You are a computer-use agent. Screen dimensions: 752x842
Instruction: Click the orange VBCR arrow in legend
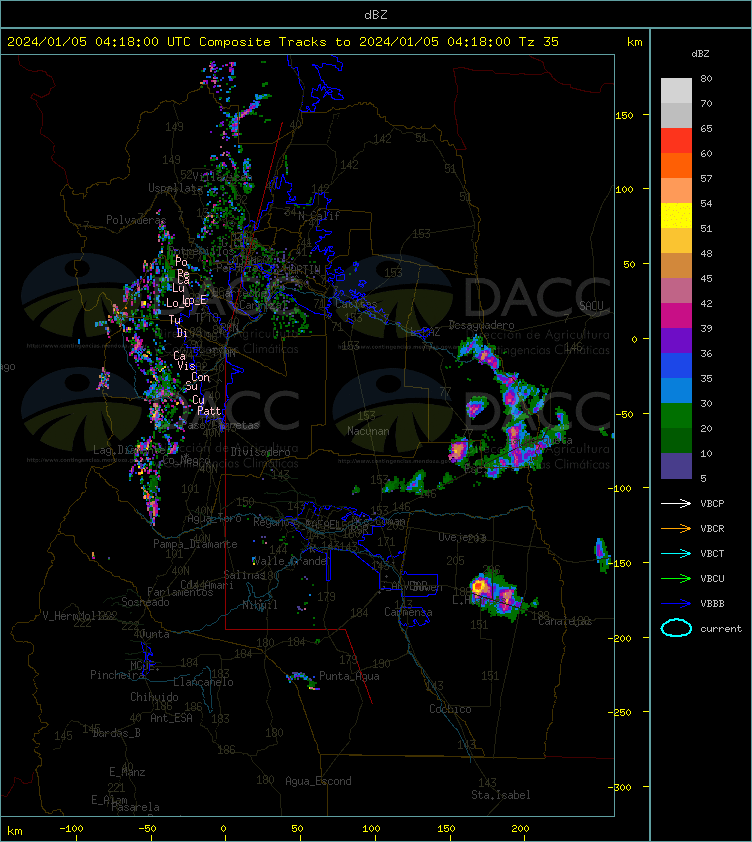coord(676,528)
